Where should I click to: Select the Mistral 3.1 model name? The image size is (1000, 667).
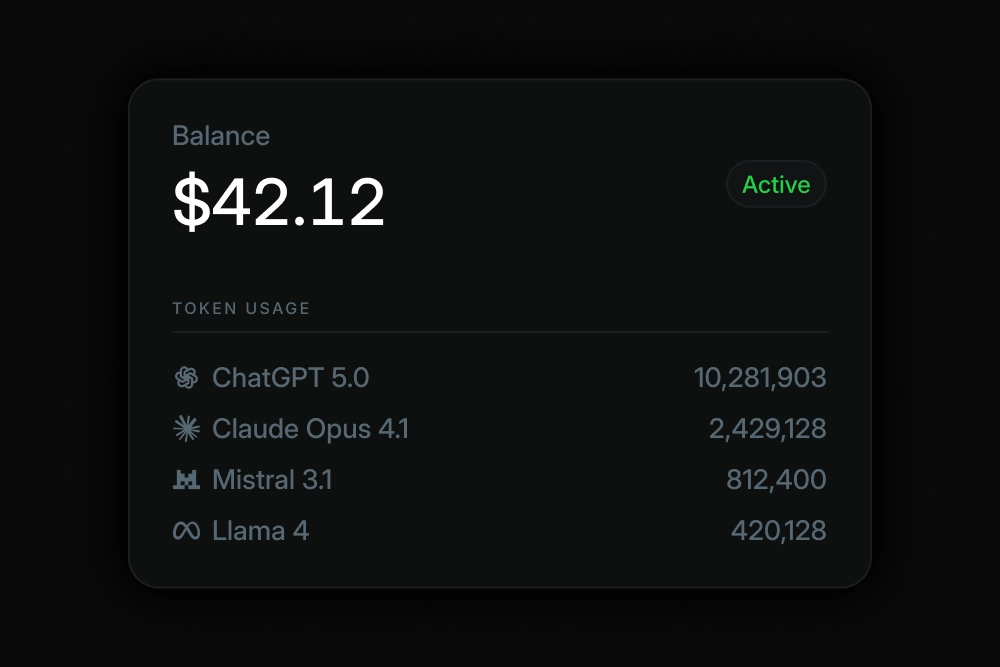coord(272,480)
